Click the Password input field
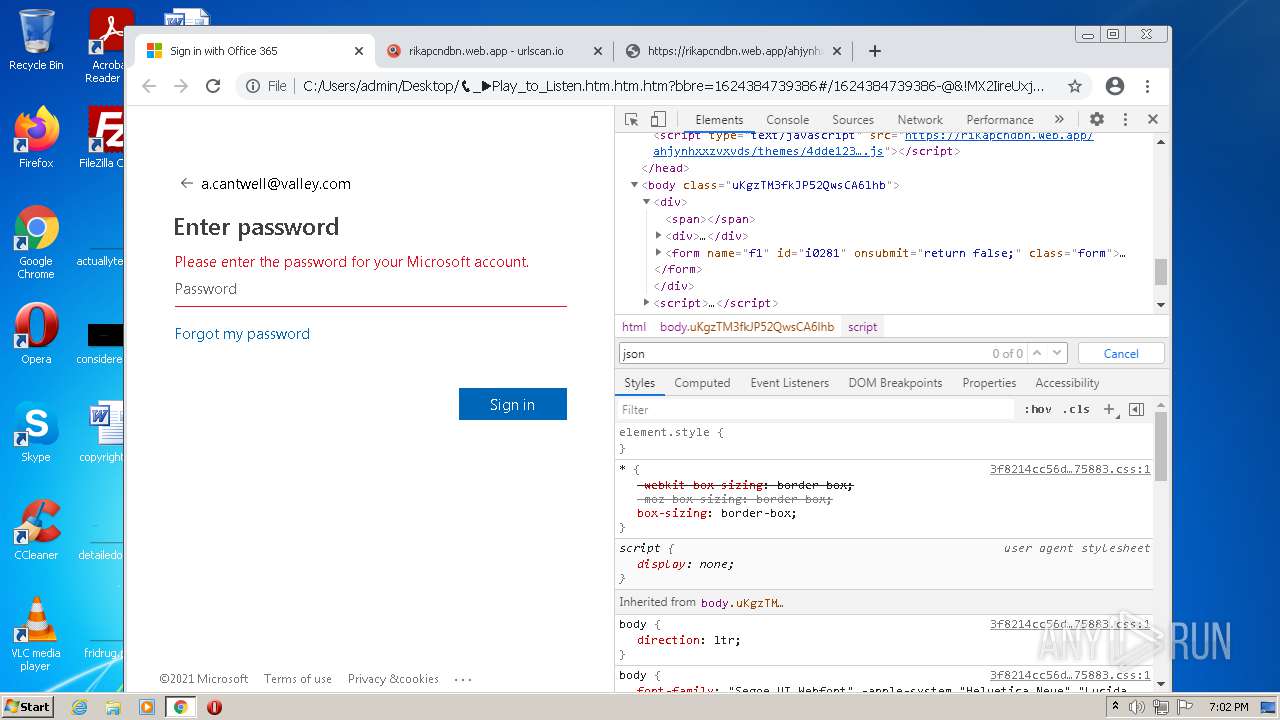Image resolution: width=1280 pixels, height=720 pixels. tap(371, 289)
